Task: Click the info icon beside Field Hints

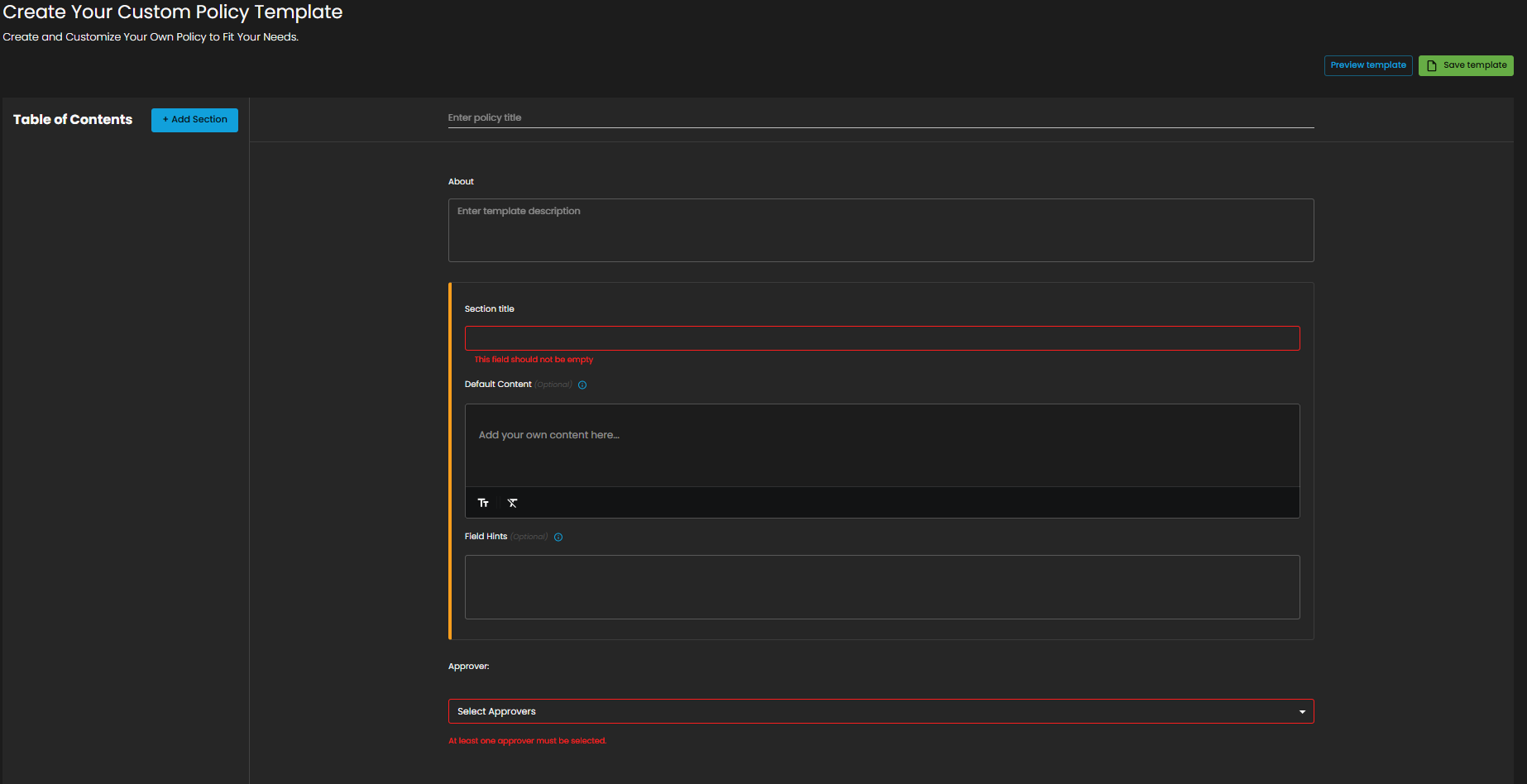Action: 558,537
